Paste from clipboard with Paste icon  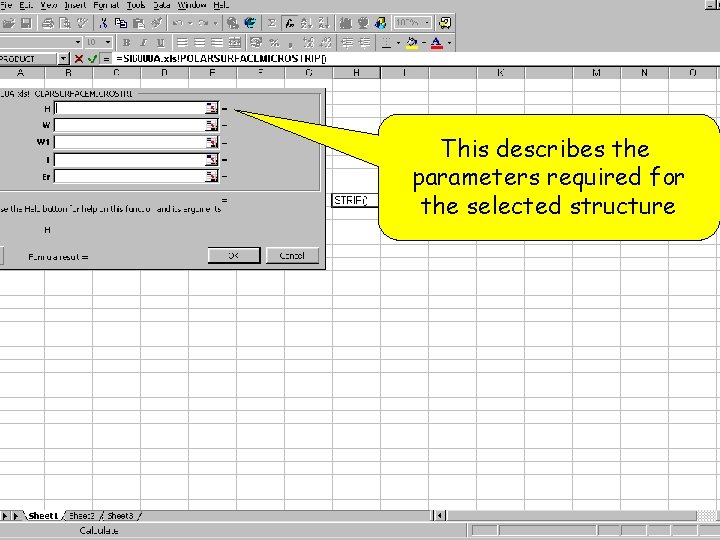tap(138, 23)
